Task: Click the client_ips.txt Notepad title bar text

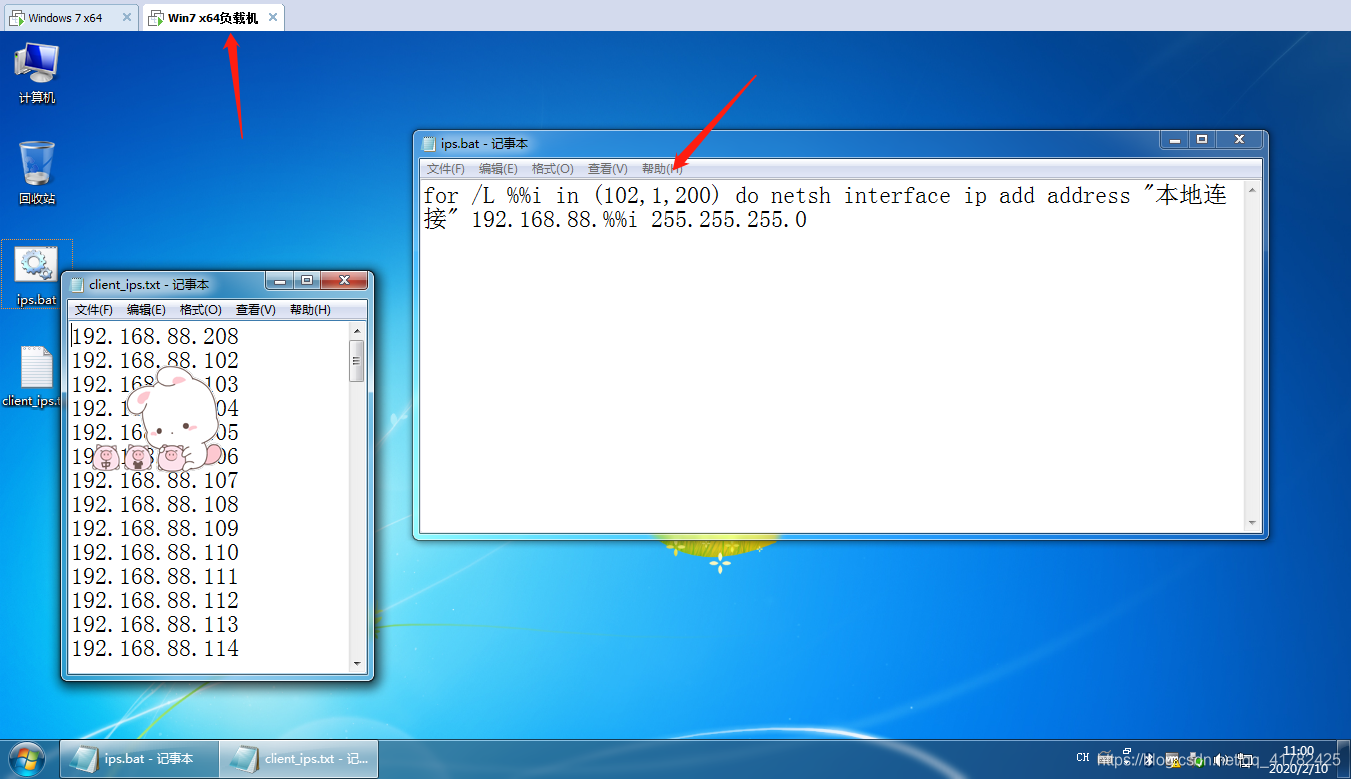Action: [149, 285]
